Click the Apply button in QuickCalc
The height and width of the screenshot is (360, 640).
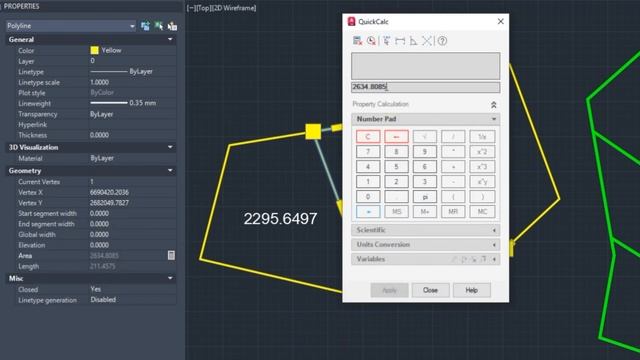(389, 290)
